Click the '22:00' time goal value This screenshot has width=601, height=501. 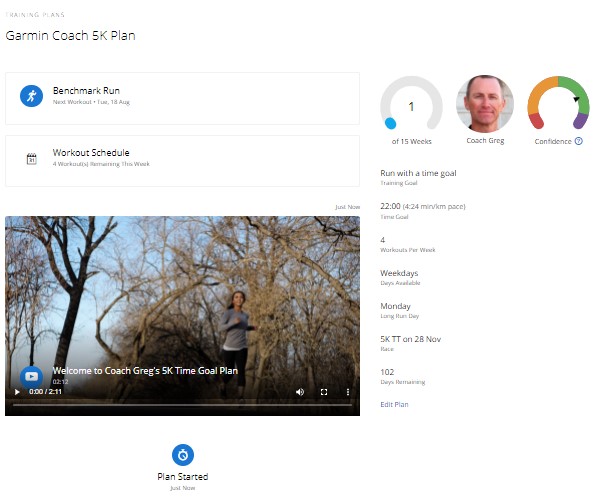390,206
